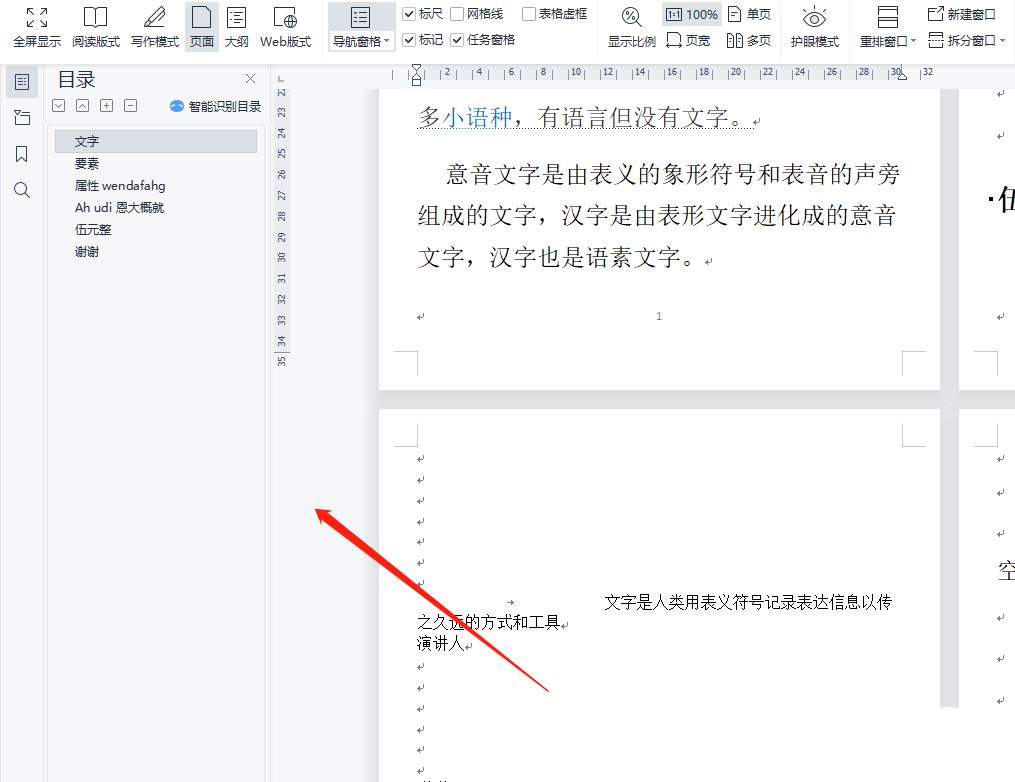Open the chapters sidebar tab icon
This screenshot has width=1015, height=782.
pos(21,118)
